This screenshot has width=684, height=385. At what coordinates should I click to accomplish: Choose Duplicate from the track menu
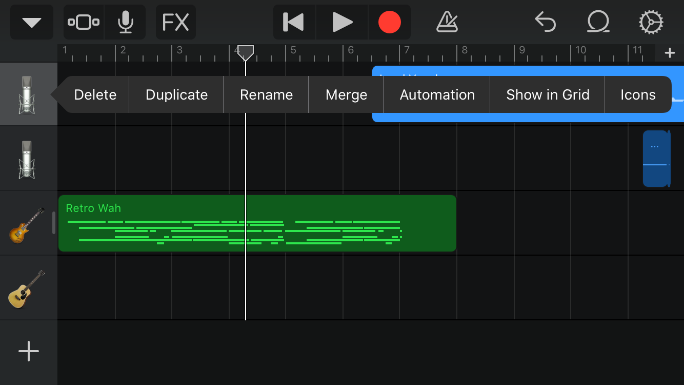coord(177,95)
